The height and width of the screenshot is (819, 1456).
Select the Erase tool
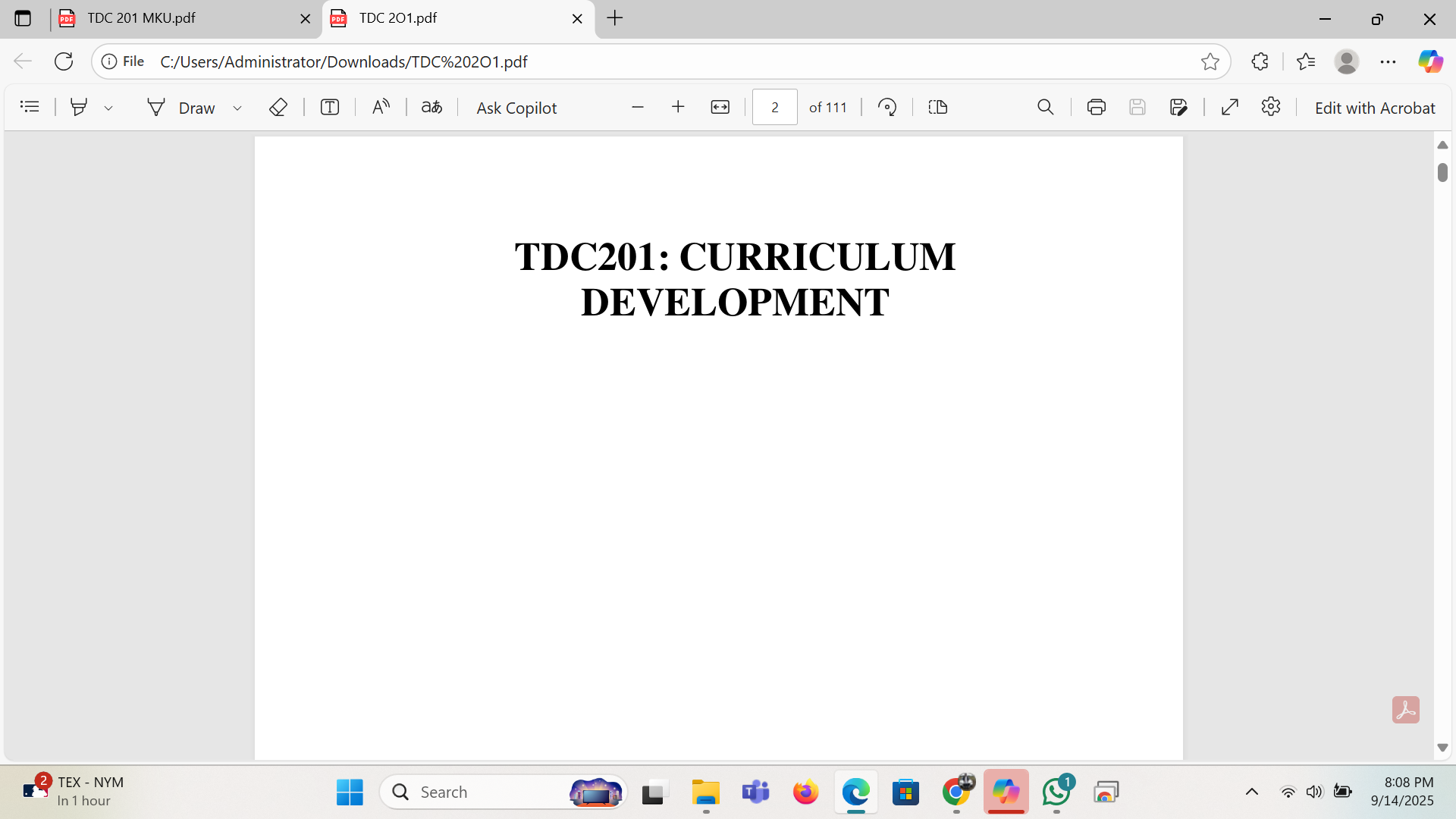278,107
